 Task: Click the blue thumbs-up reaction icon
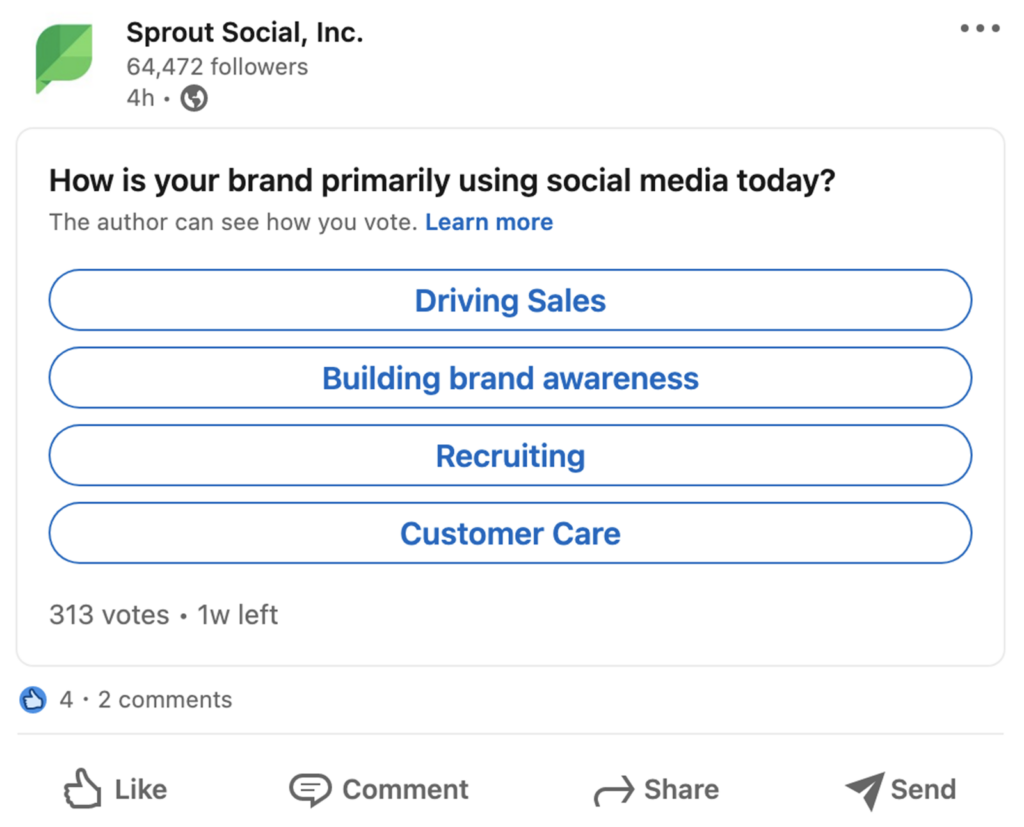pos(33,700)
